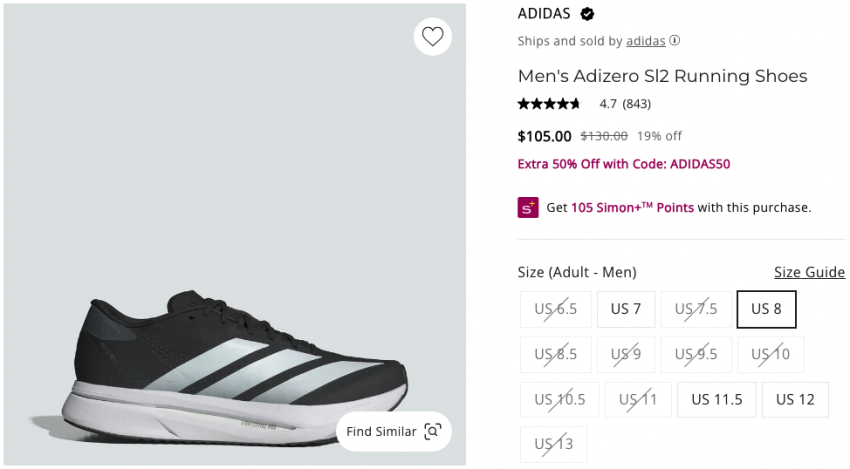Click the 105 Simon+ Points link
850x469 pixels.
(632, 208)
